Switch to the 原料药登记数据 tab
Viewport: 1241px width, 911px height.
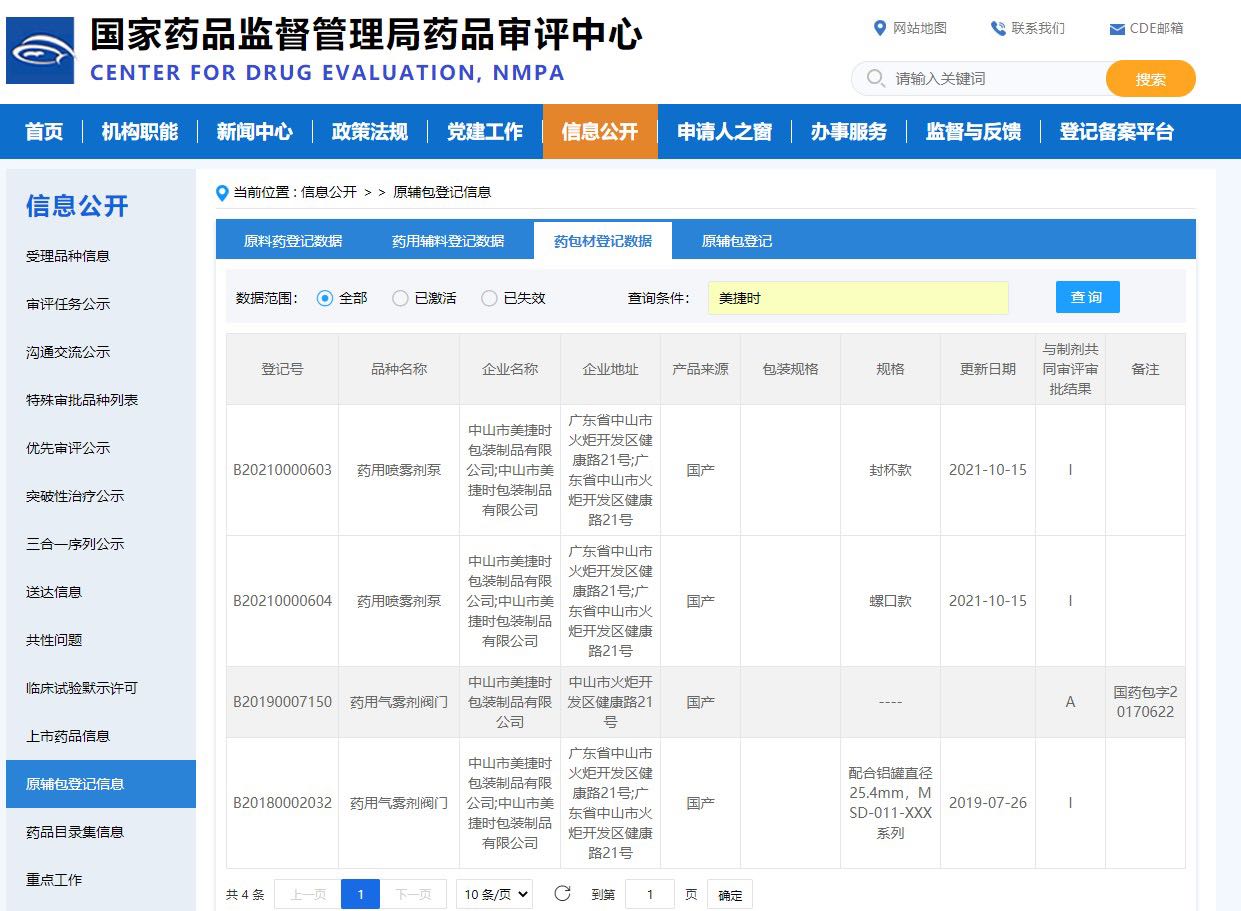point(293,241)
